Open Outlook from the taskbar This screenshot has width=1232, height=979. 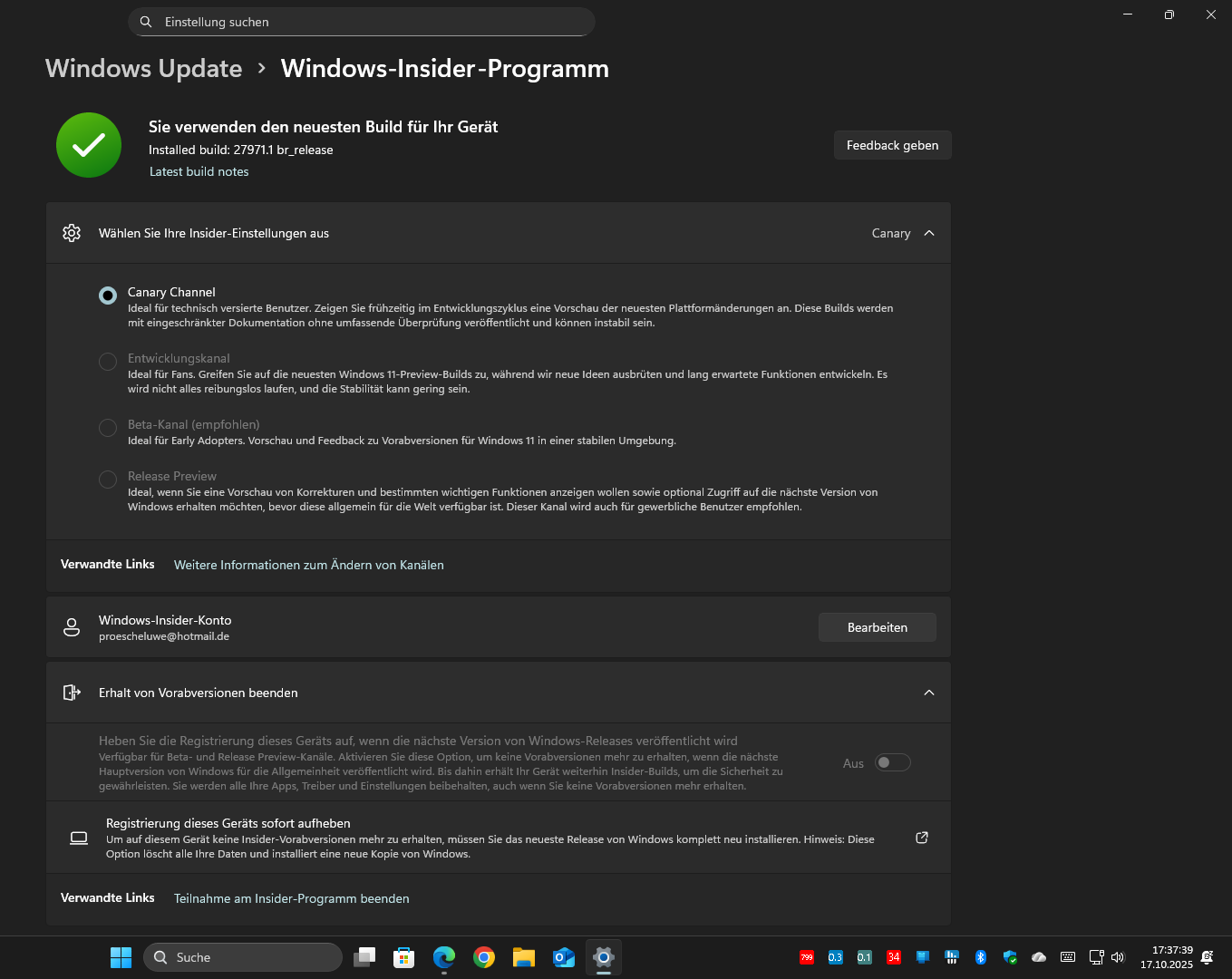click(564, 957)
